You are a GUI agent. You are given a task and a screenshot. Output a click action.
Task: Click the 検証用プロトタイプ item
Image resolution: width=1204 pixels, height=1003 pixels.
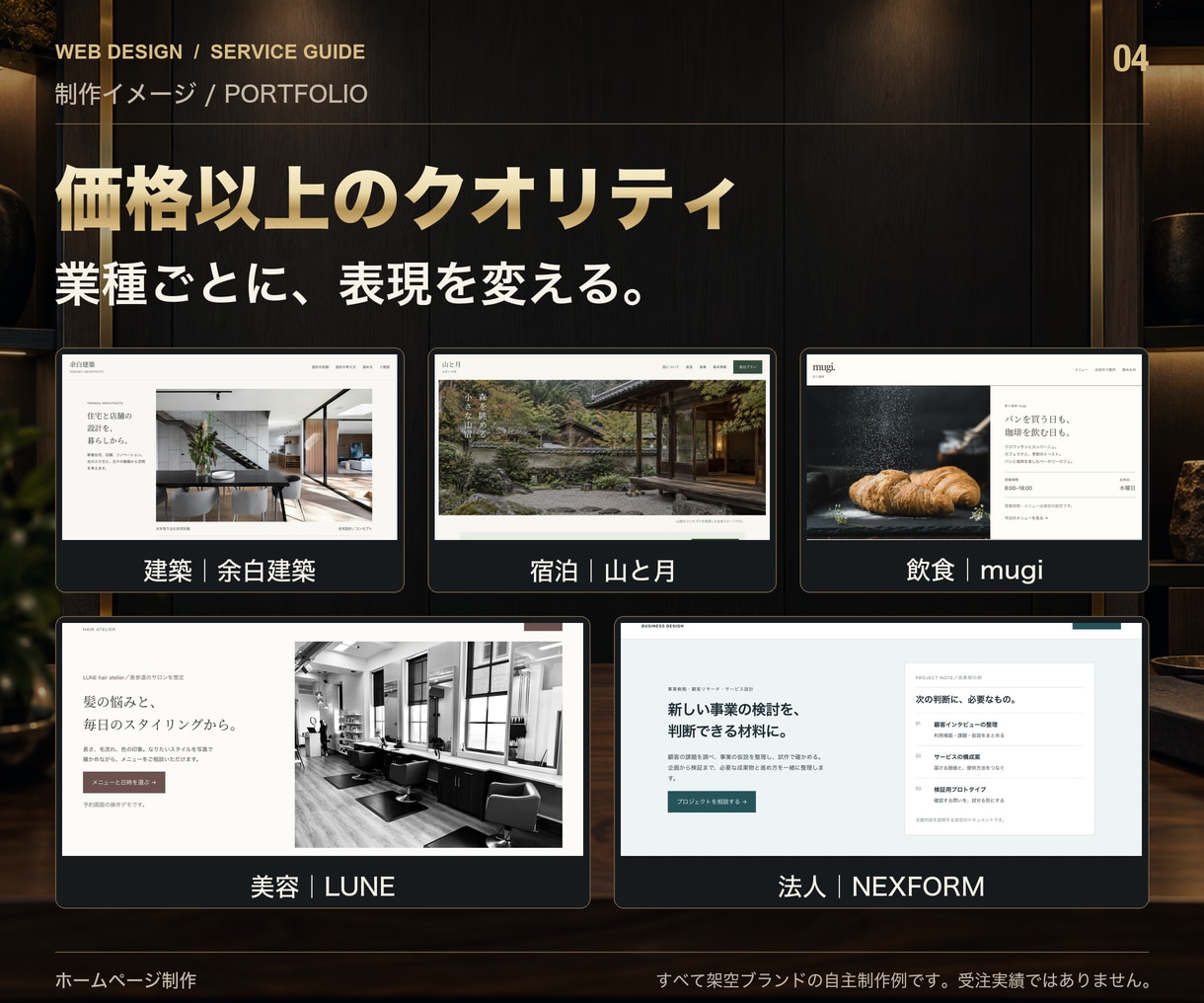pyautogui.click(x=959, y=790)
